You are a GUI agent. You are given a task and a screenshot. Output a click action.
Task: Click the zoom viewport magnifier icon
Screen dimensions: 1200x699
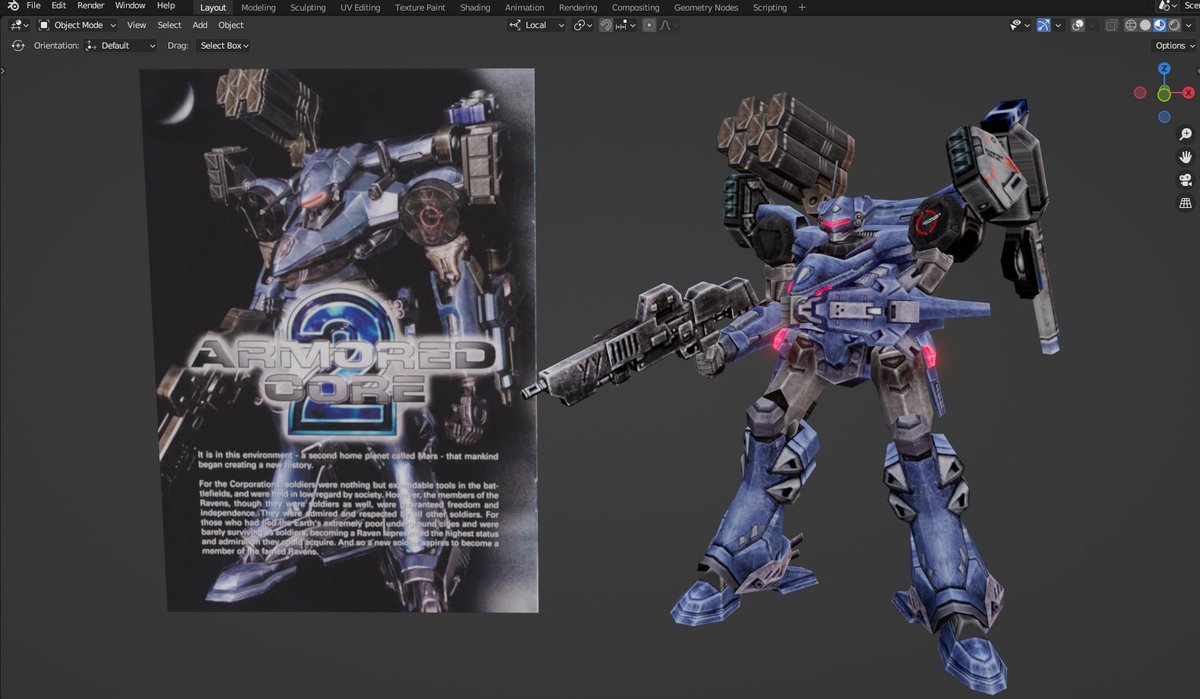1186,134
